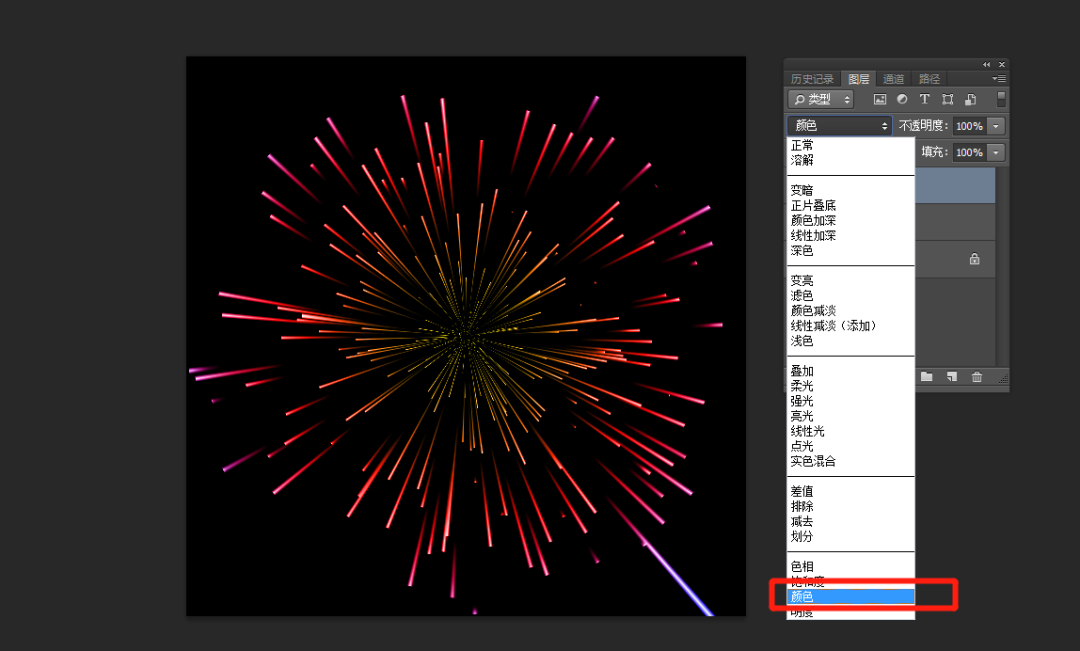Filter layers by pixel image icon
Screen dimensions: 1080x651
click(880, 99)
